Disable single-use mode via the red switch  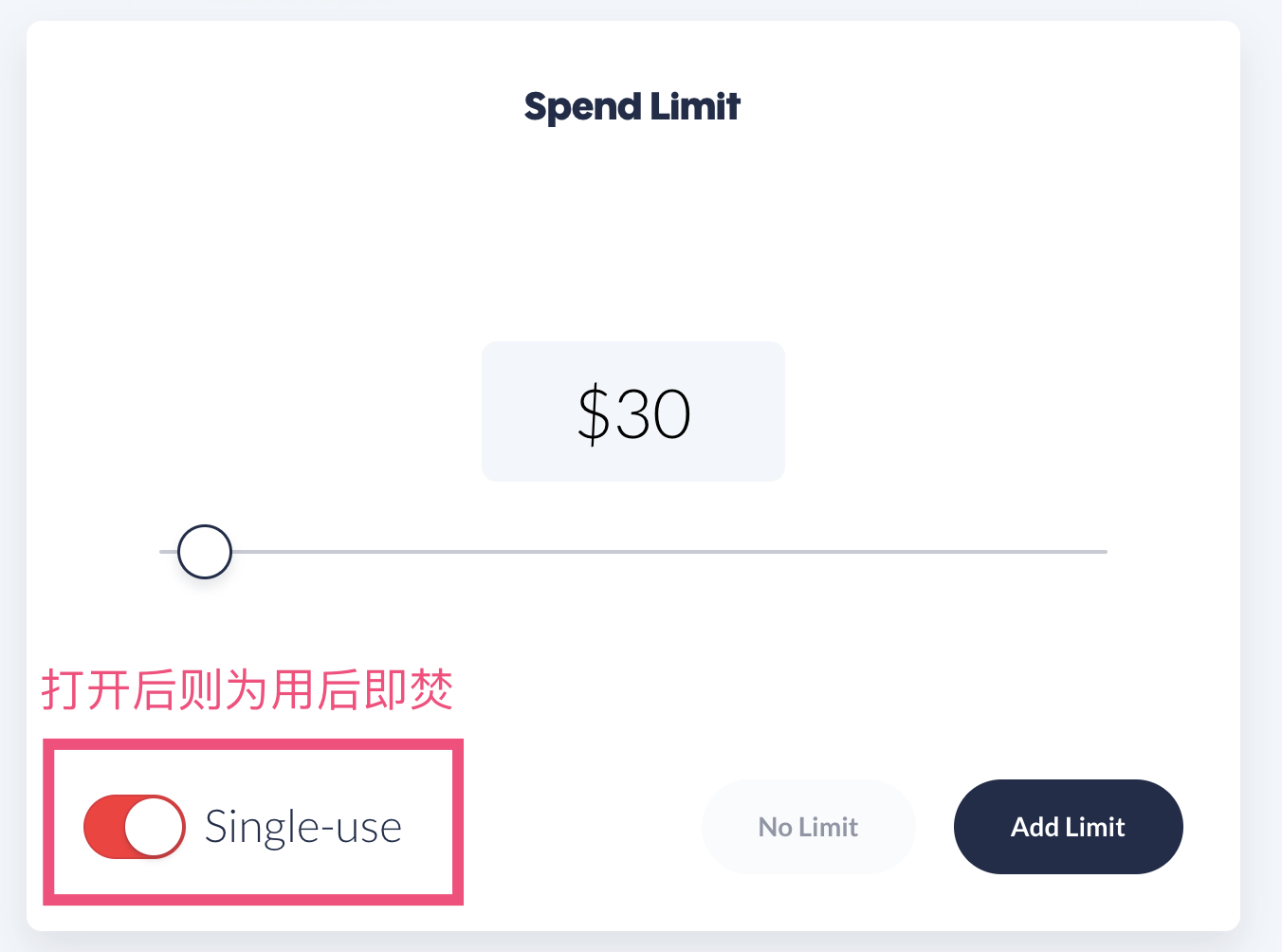click(x=134, y=826)
